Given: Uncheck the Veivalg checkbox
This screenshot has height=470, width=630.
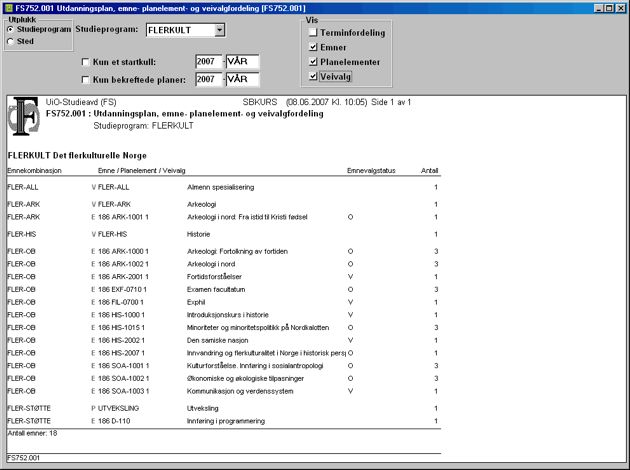Looking at the screenshot, I should 313,76.
